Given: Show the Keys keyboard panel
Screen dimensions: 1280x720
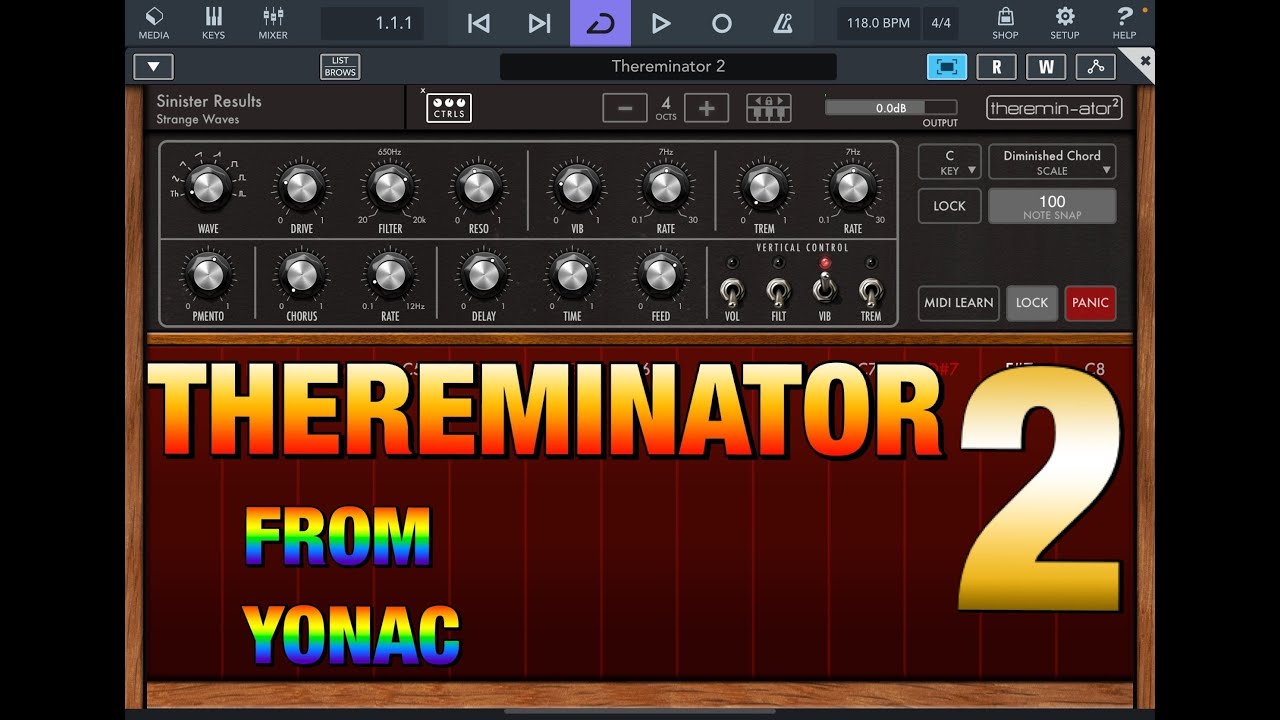Looking at the screenshot, I should [213, 23].
